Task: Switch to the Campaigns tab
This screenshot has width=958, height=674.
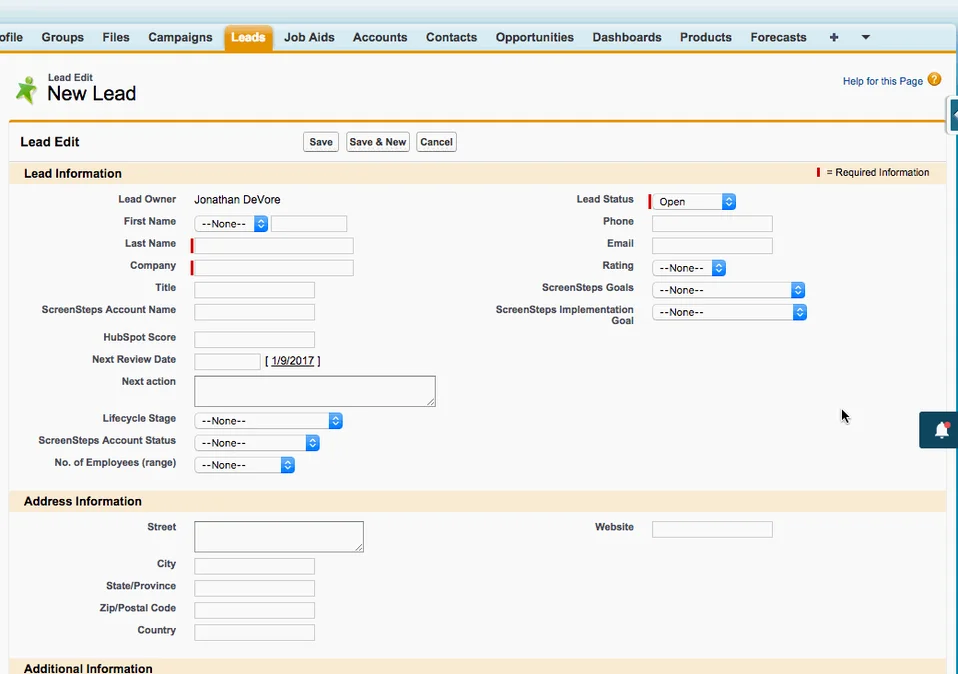Action: pos(180,37)
